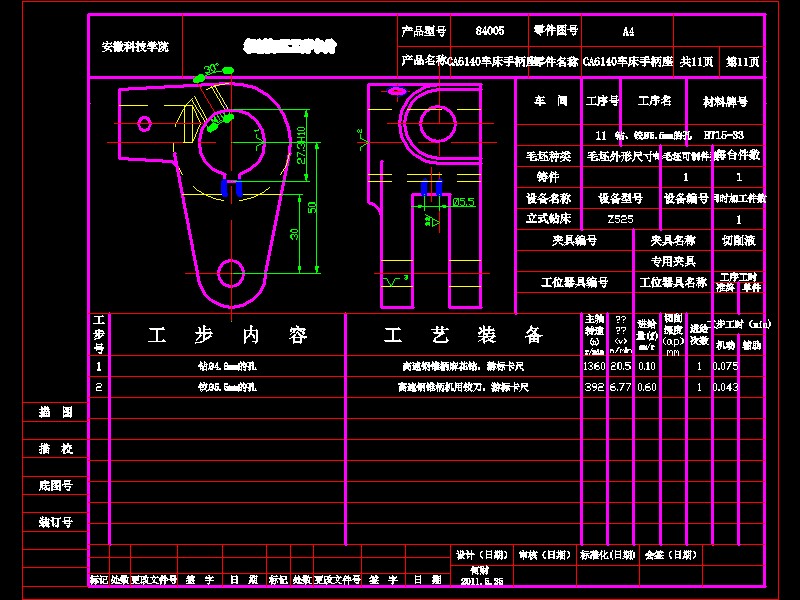Click the 底图号 side label
The width and height of the screenshot is (800, 600).
56,486
